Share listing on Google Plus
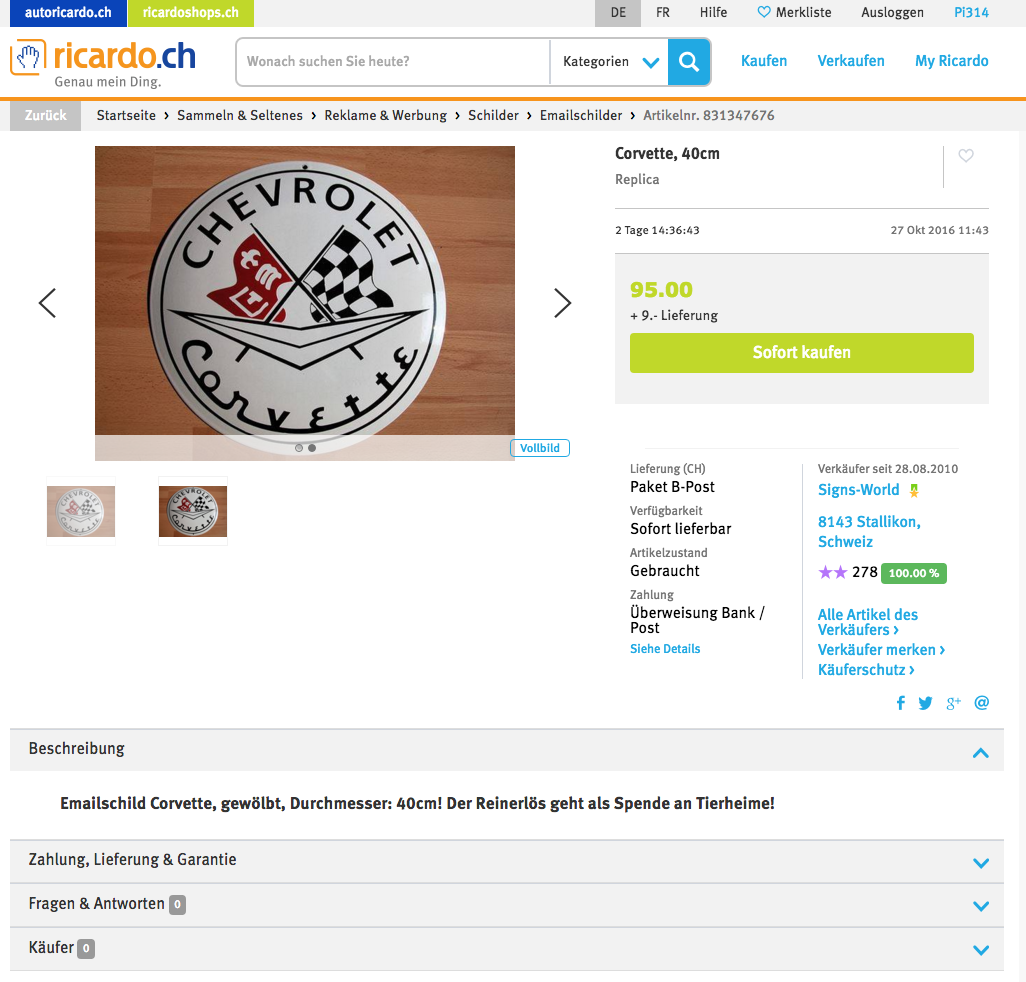This screenshot has height=982, width=1026. (x=953, y=703)
